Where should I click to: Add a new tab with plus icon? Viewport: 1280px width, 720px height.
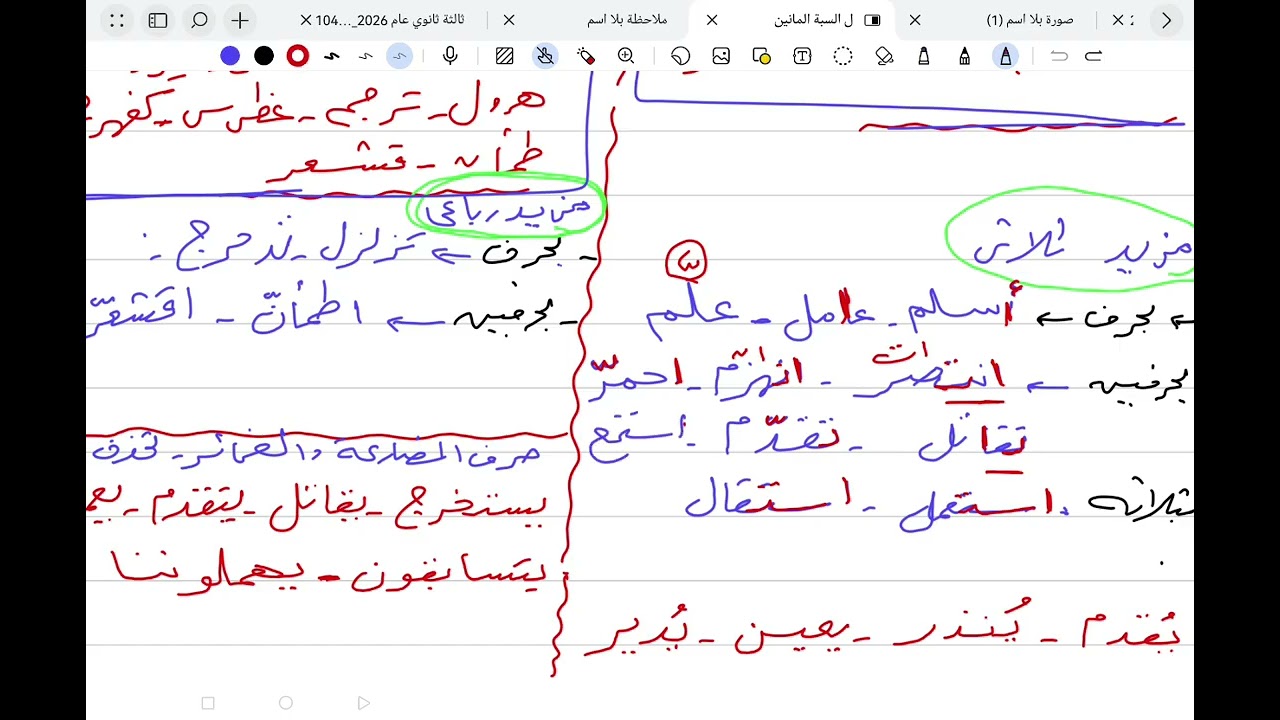tap(241, 20)
